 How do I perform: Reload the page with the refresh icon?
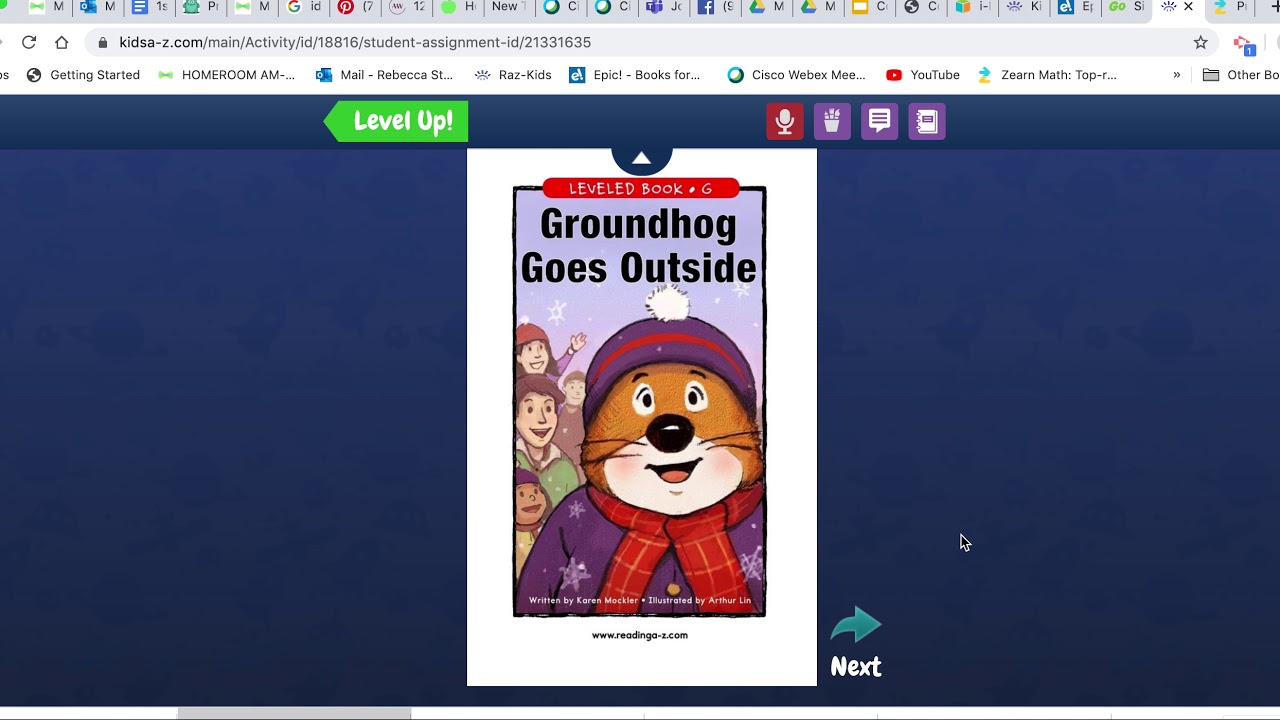[29, 42]
